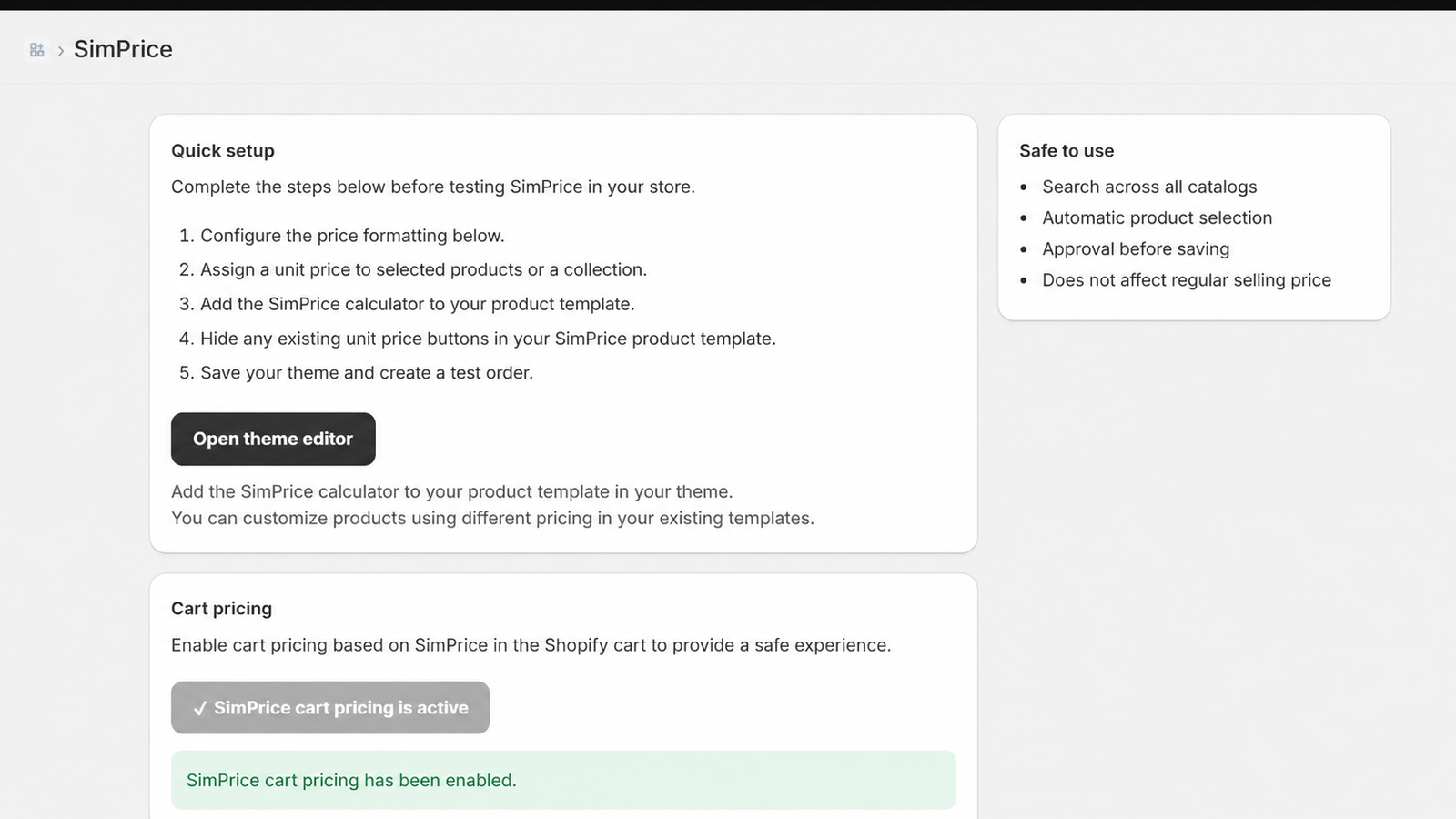This screenshot has width=1456, height=819.
Task: Click the SimPrice cart pricing is active button
Action: 330,707
